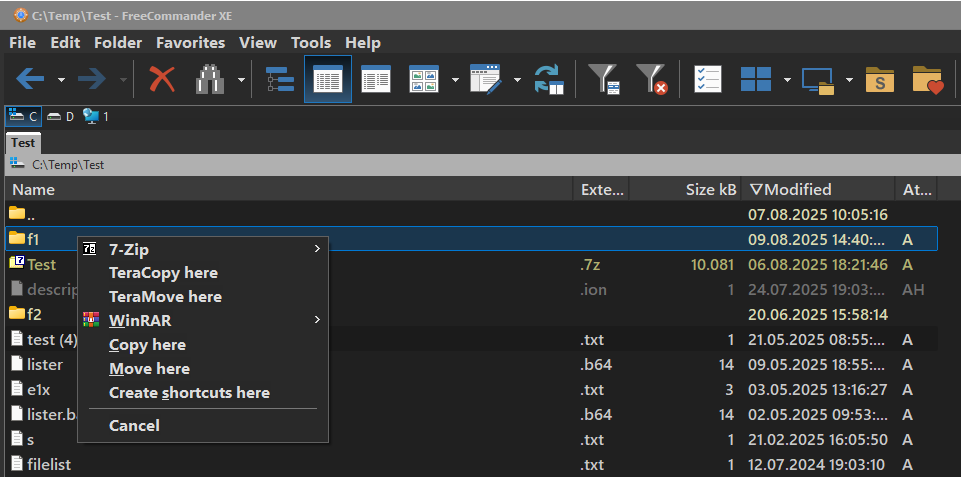Open the Favorites menu

(189, 42)
